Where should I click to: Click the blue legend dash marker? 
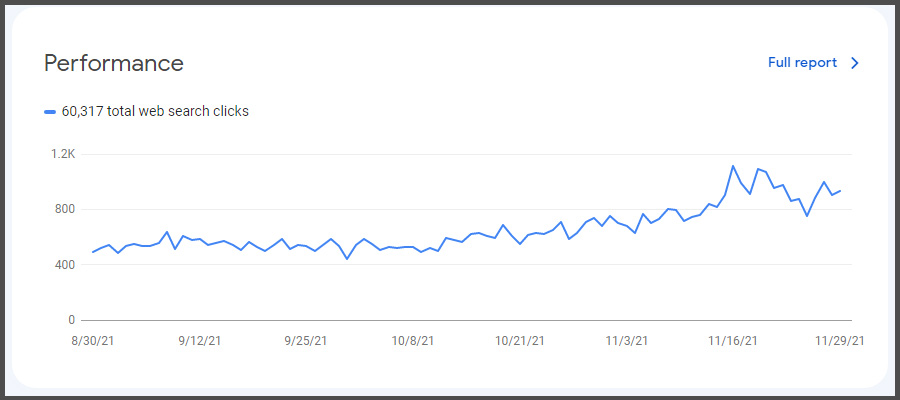click(x=50, y=112)
